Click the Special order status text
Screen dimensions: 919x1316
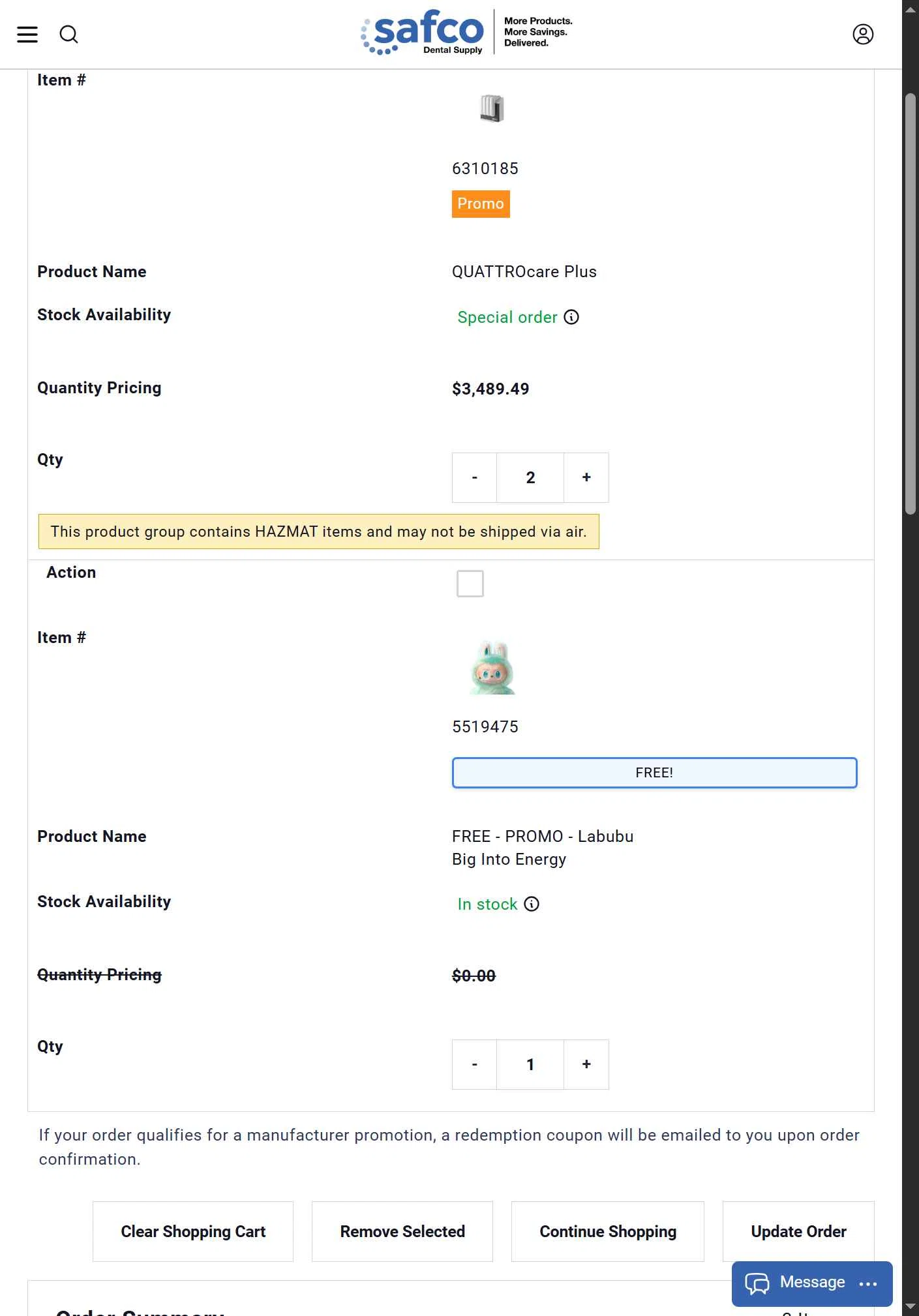pos(507,318)
